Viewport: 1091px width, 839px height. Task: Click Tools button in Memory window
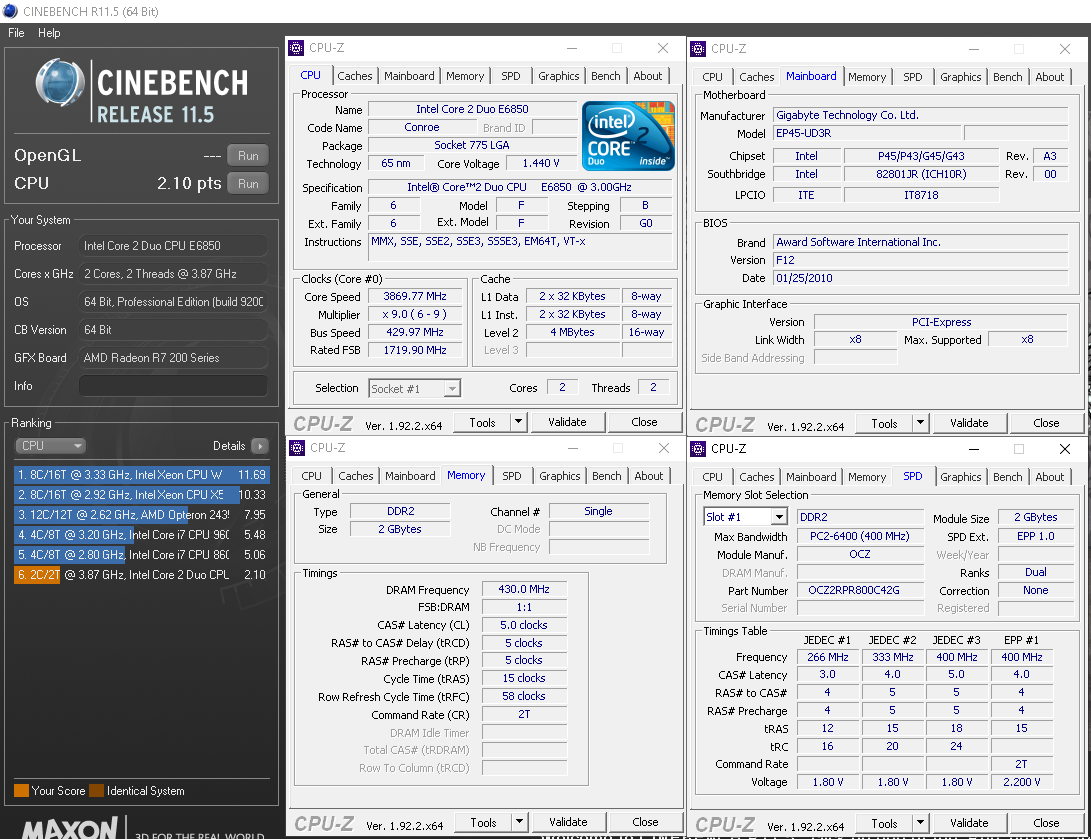[483, 822]
